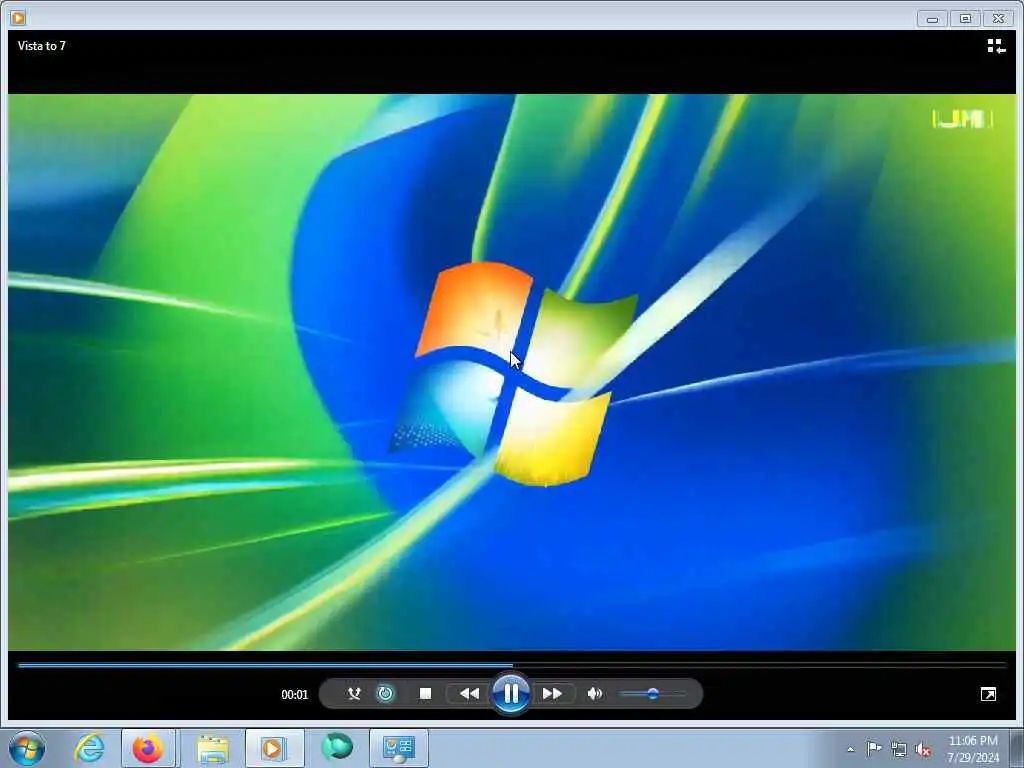Switch to Library view
This screenshot has height=768, width=1024.
click(x=996, y=46)
